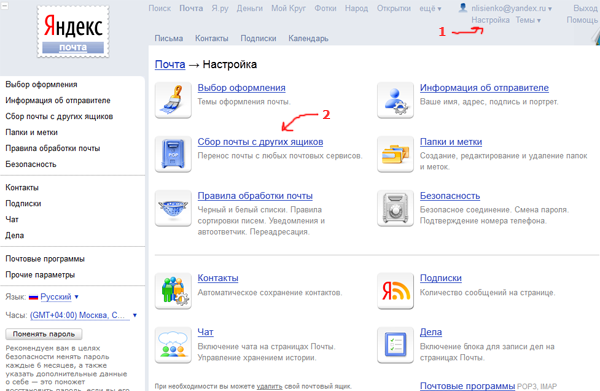Click the yellow folders and labels icon
Image resolution: width=600 pixels, height=391 pixels.
coord(395,154)
